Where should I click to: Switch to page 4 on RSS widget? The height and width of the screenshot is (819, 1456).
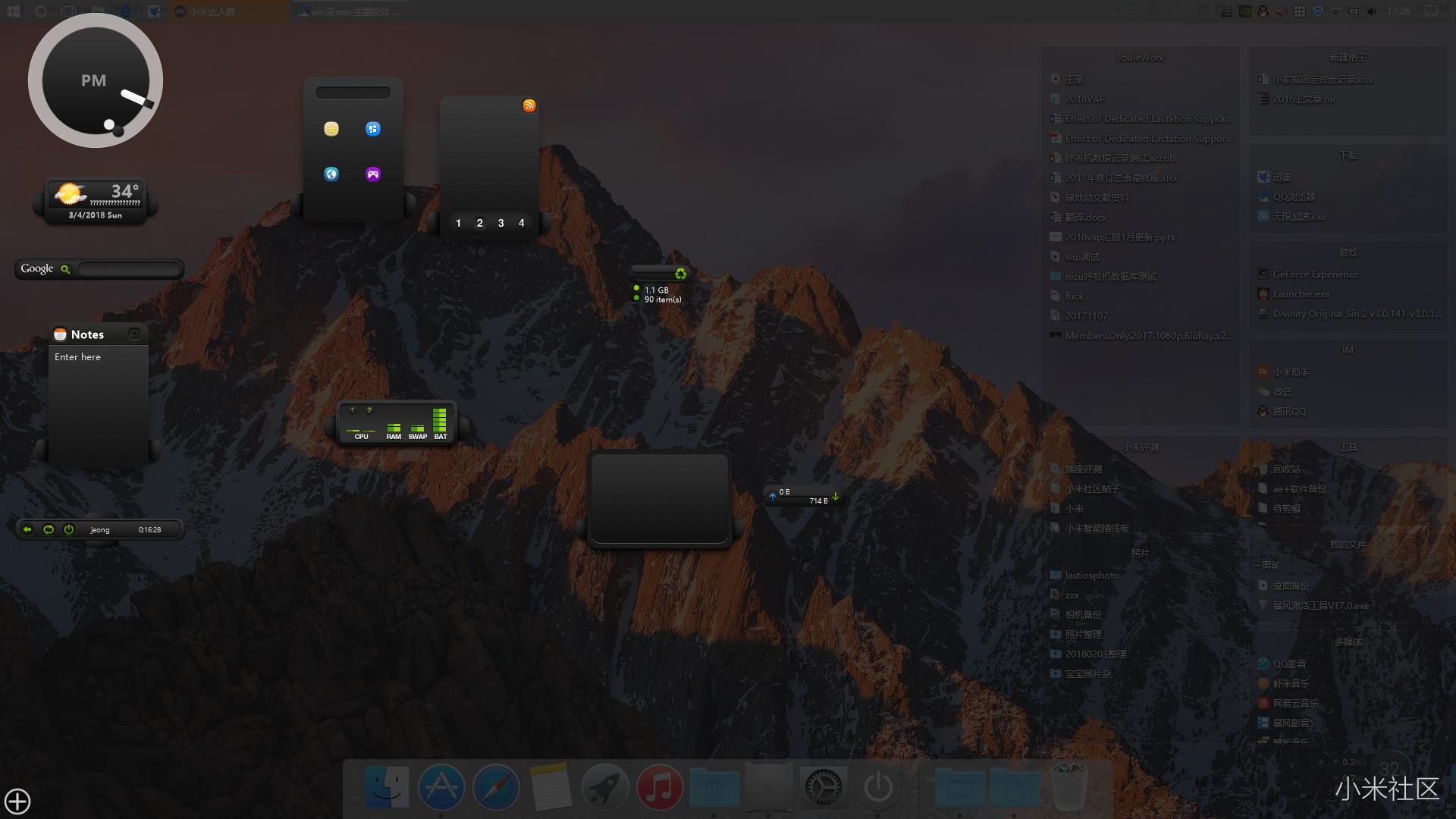521,223
